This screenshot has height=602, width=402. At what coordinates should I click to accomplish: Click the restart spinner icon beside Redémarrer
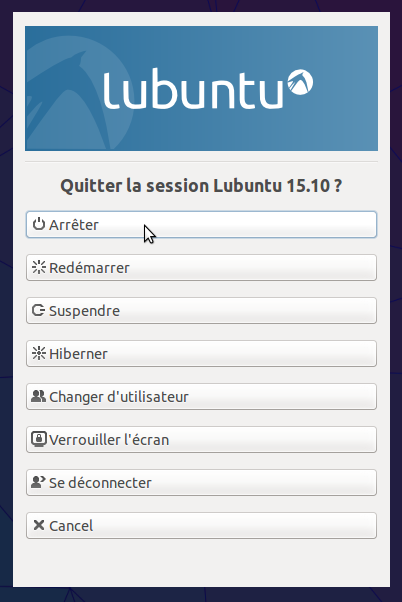pyautogui.click(x=39, y=267)
